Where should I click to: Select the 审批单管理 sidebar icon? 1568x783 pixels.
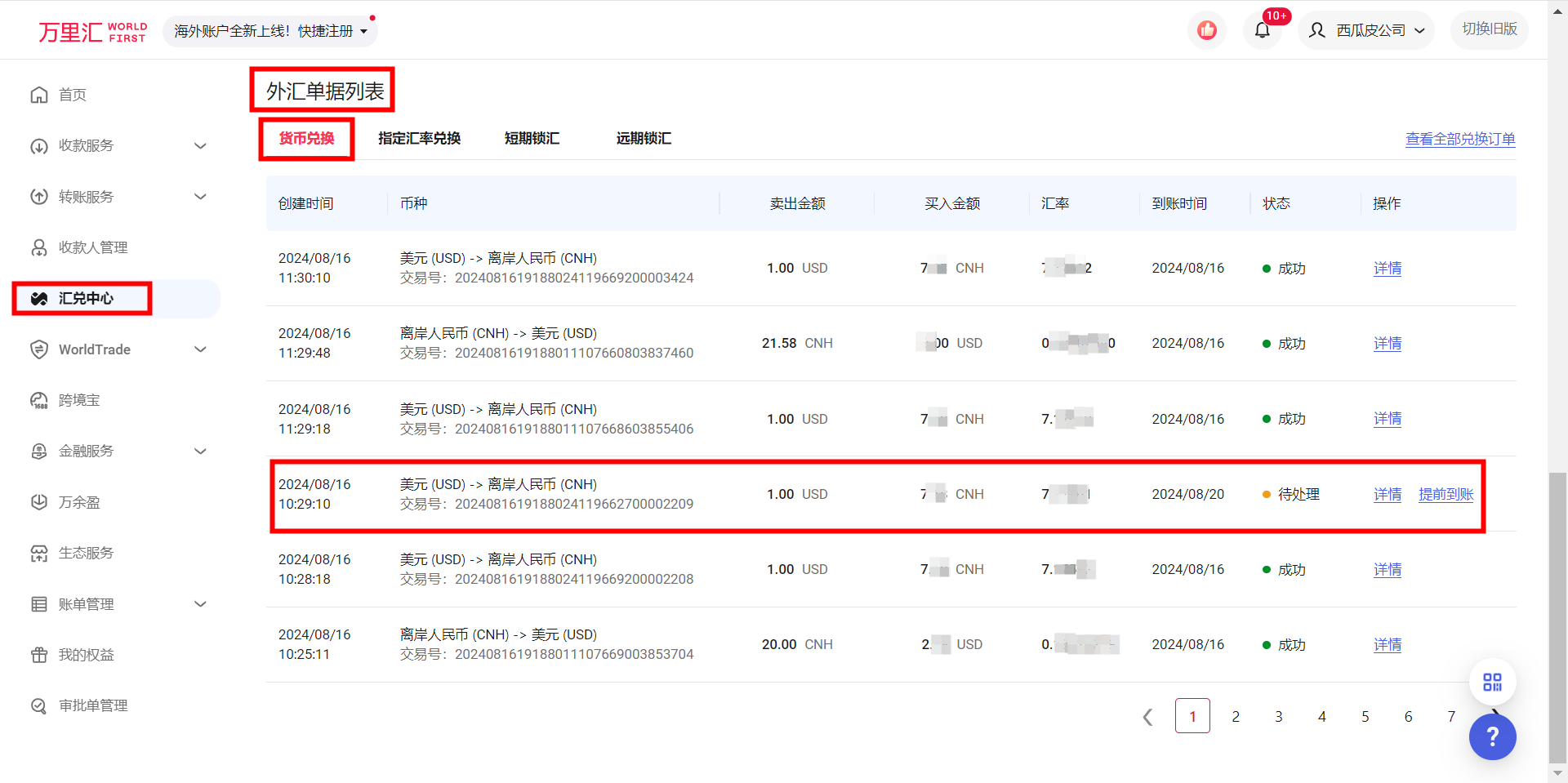point(38,705)
